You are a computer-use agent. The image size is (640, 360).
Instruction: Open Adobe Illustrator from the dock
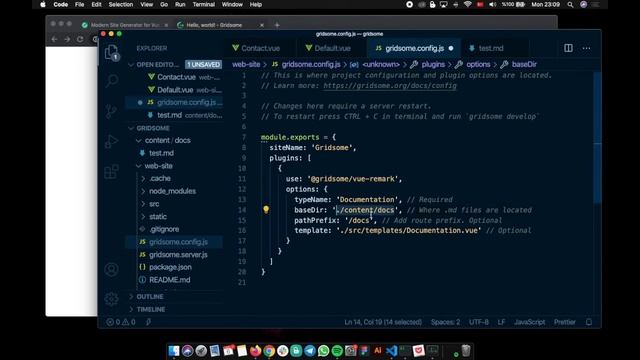pyautogui.click(x=378, y=351)
